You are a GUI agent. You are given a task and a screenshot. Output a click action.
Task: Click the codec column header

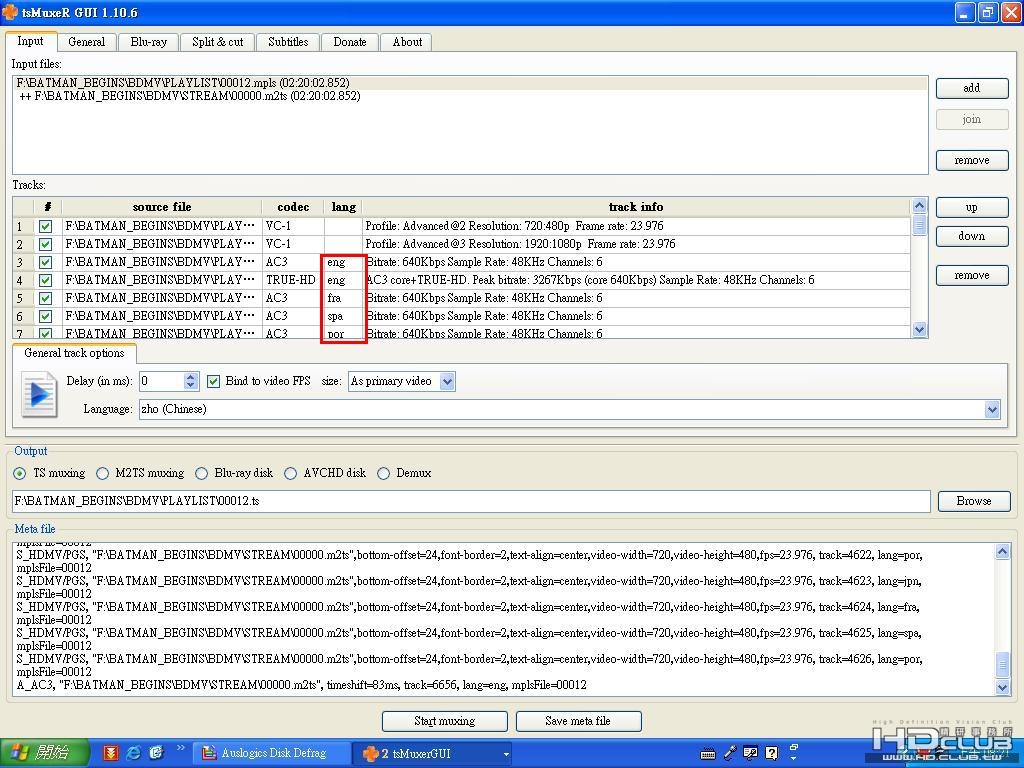click(293, 207)
